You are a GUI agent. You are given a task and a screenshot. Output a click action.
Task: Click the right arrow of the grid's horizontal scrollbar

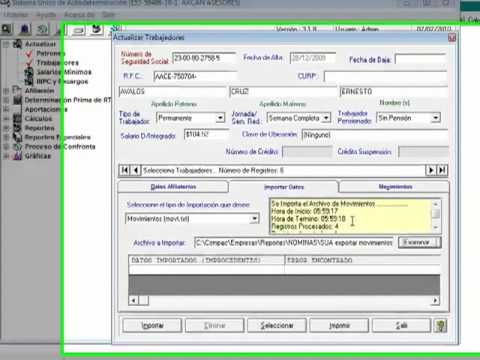point(435,300)
